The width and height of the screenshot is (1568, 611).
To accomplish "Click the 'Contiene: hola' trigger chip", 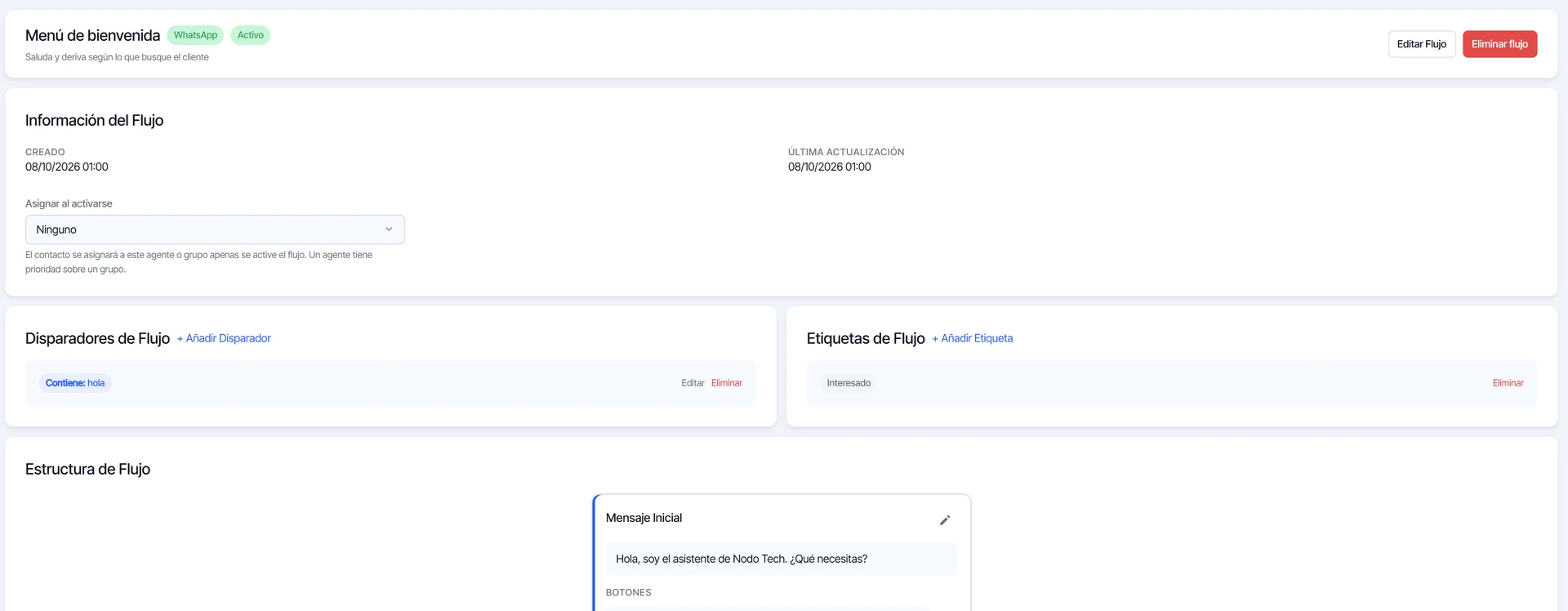I will point(75,383).
